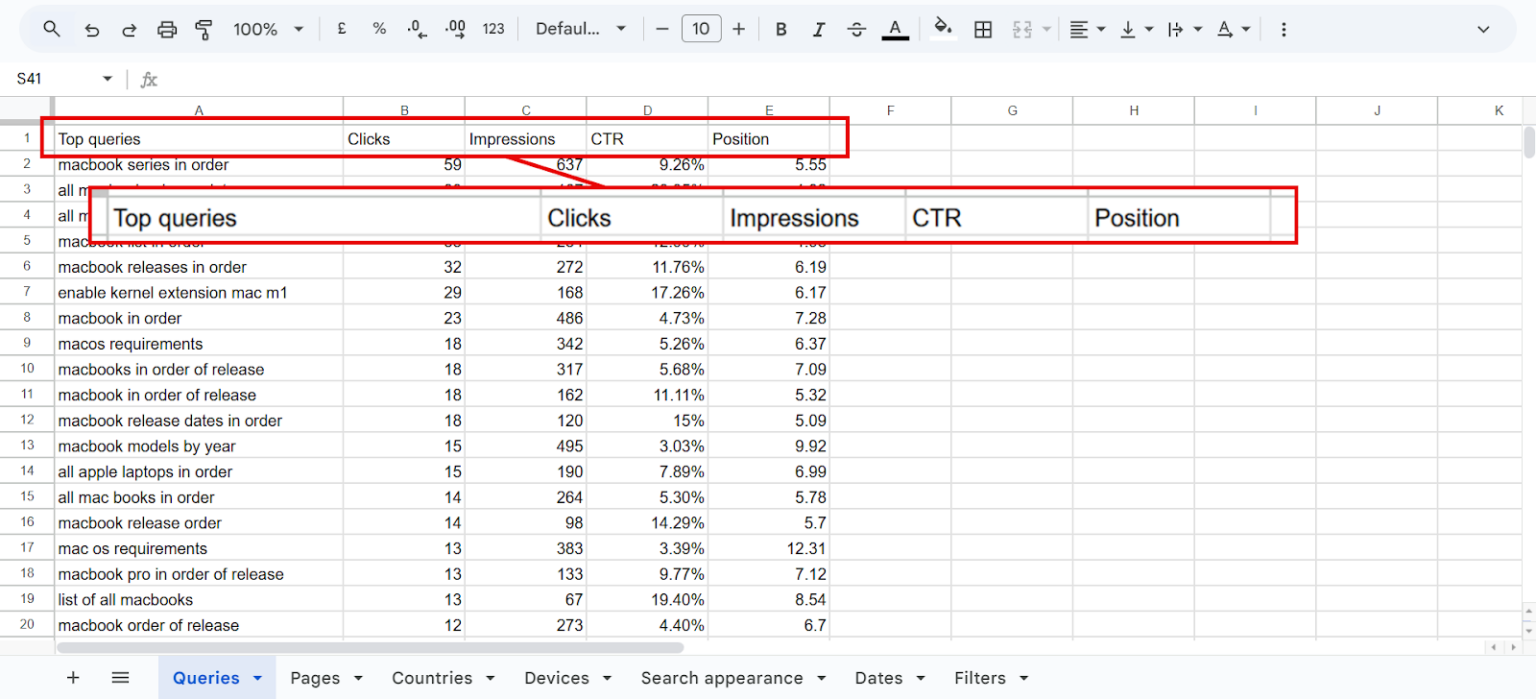Open the borders menu
The width and height of the screenshot is (1536, 699).
point(983,29)
